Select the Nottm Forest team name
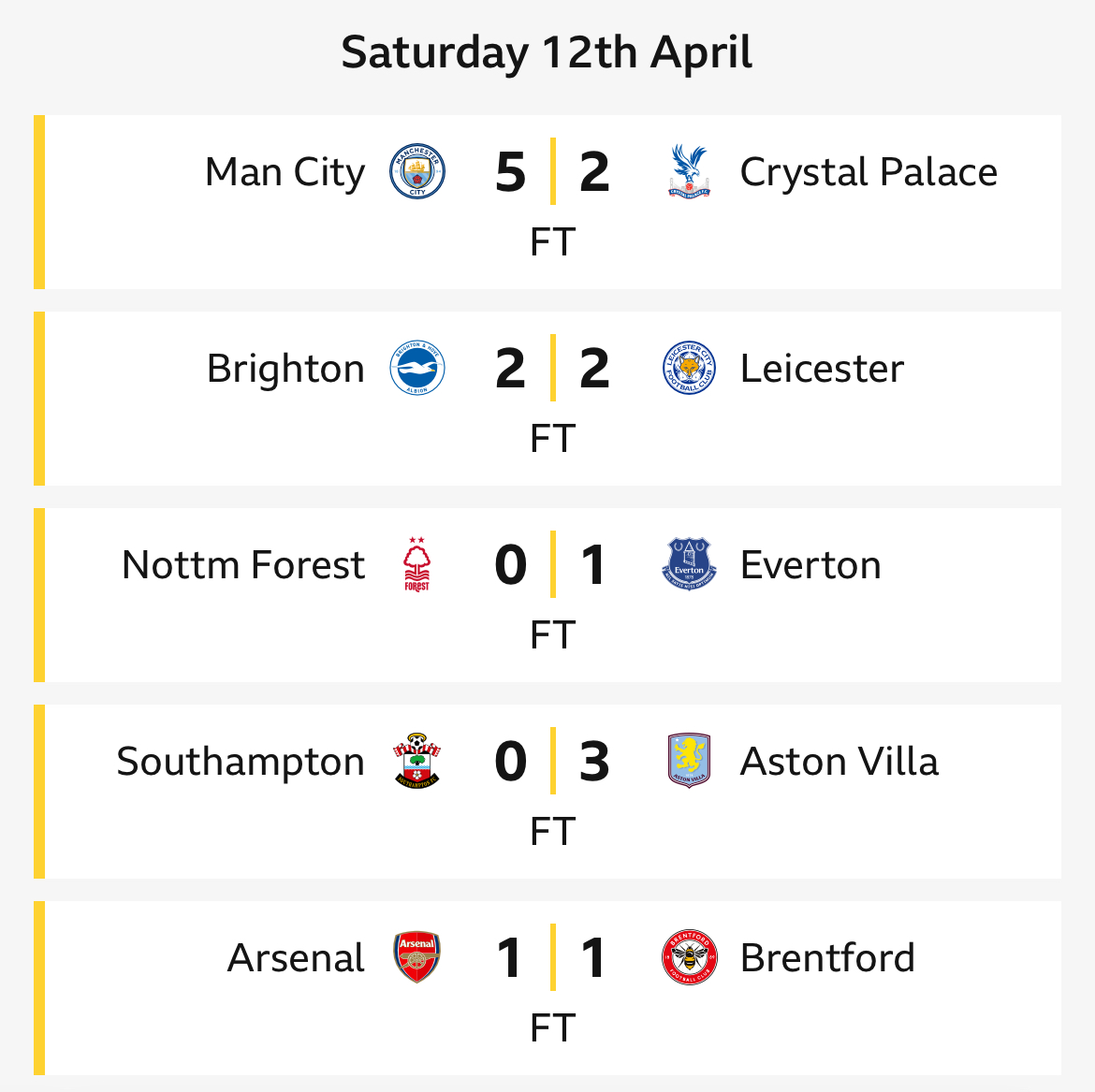 tap(243, 565)
